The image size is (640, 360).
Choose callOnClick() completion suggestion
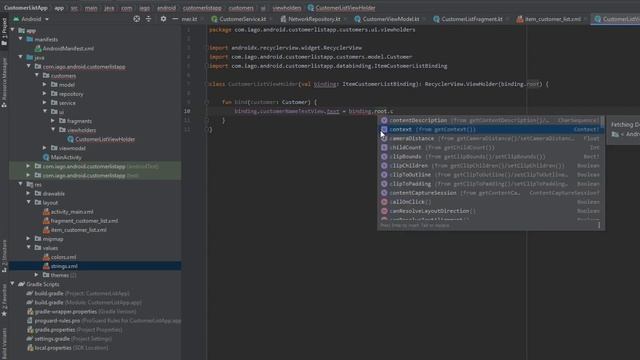pyautogui.click(x=490, y=202)
